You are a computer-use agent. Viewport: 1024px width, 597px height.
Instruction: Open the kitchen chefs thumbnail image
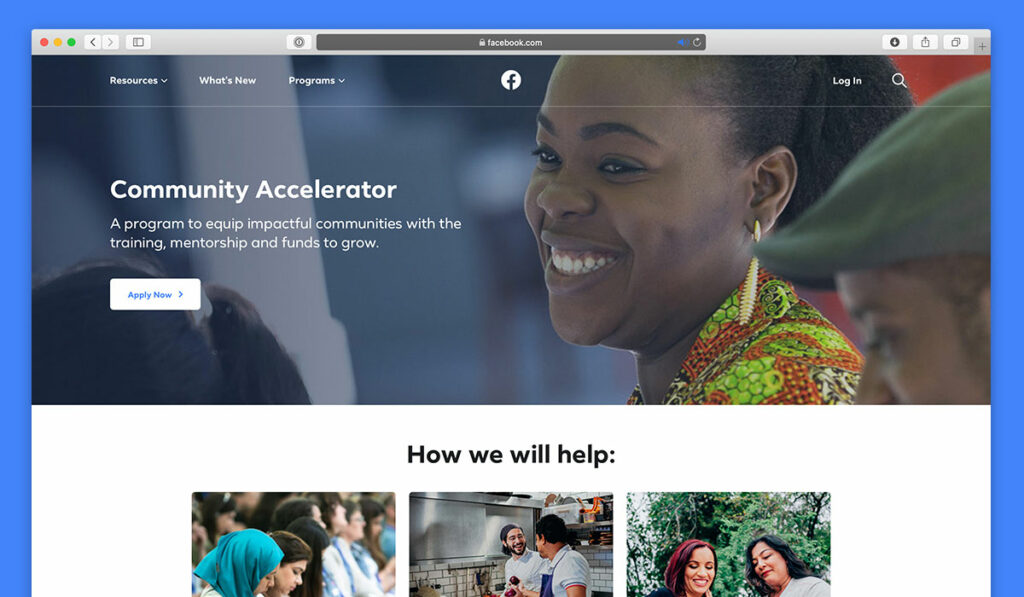(511, 544)
